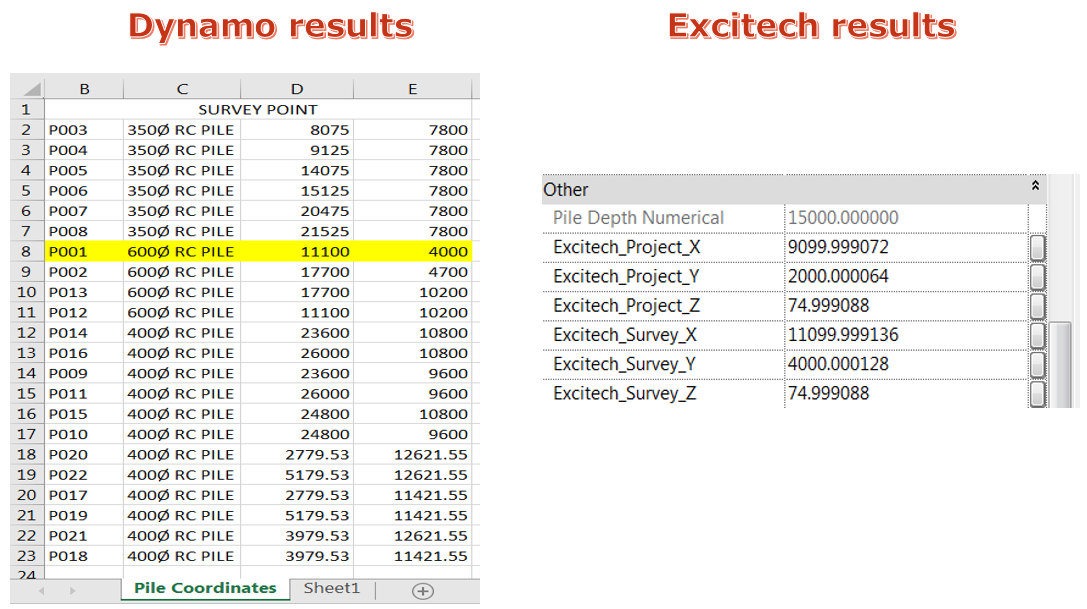Click the Excitech_Survey_Z value field

(906, 393)
